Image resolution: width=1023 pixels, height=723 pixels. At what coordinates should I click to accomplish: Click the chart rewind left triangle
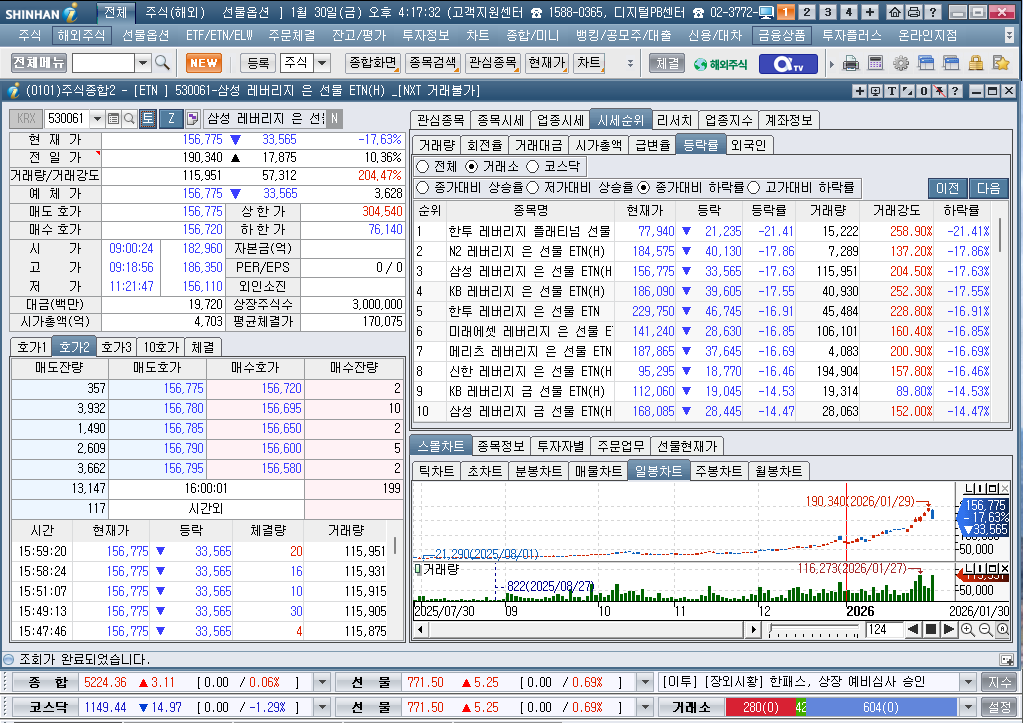913,629
